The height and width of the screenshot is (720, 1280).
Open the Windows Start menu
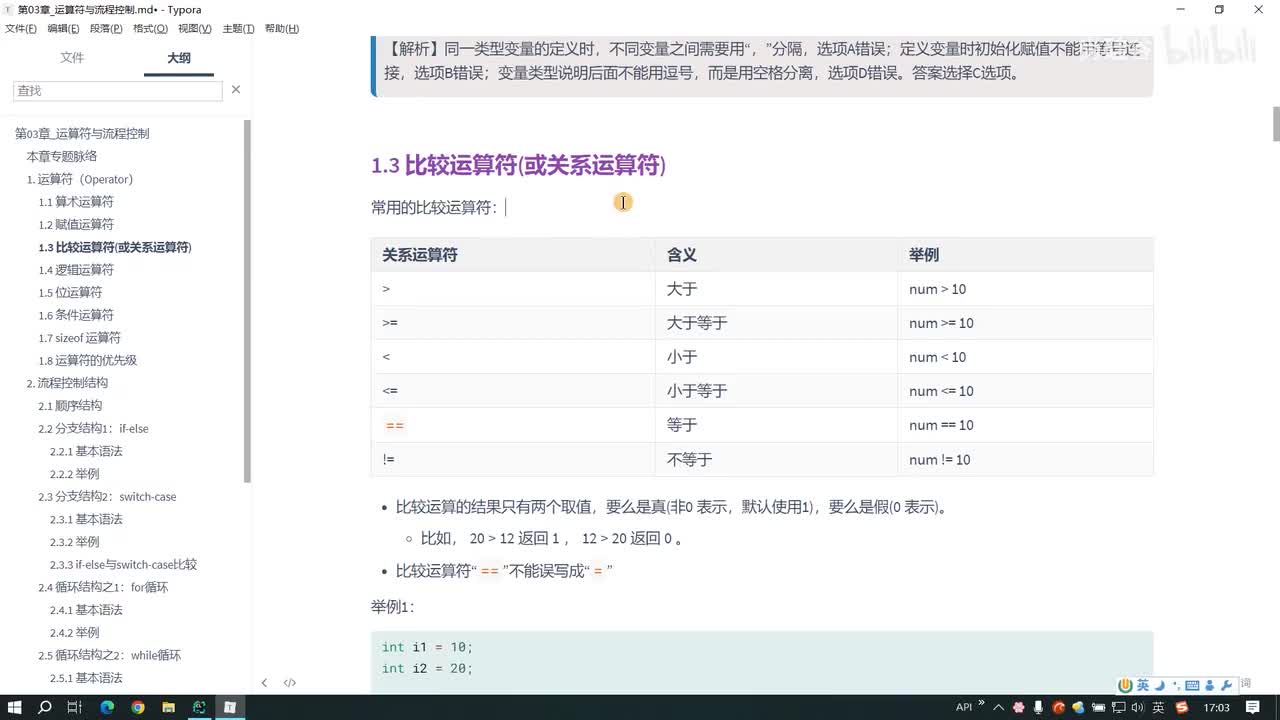tap(14, 707)
